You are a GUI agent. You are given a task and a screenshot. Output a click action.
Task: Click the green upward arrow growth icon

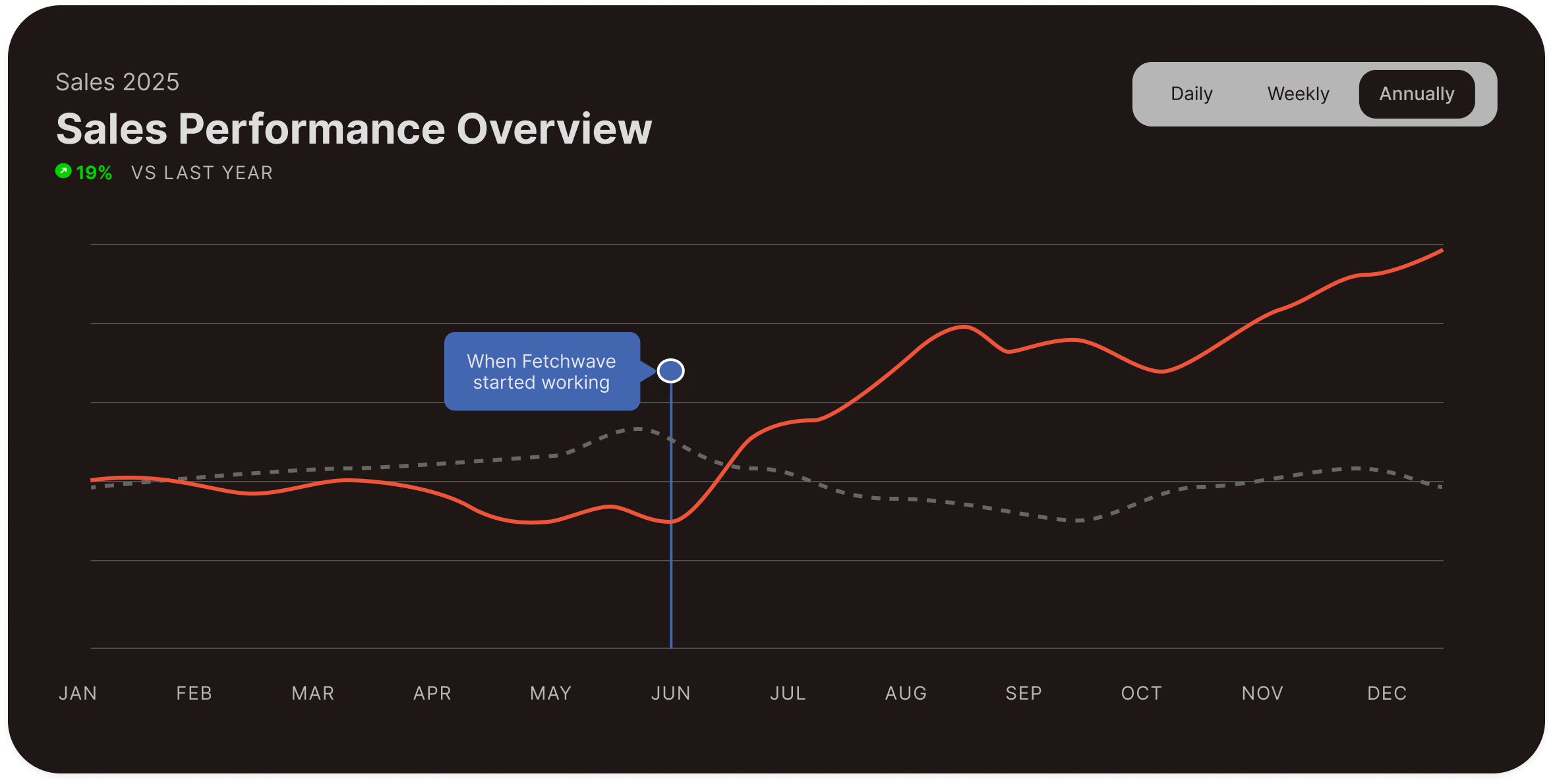[63, 171]
